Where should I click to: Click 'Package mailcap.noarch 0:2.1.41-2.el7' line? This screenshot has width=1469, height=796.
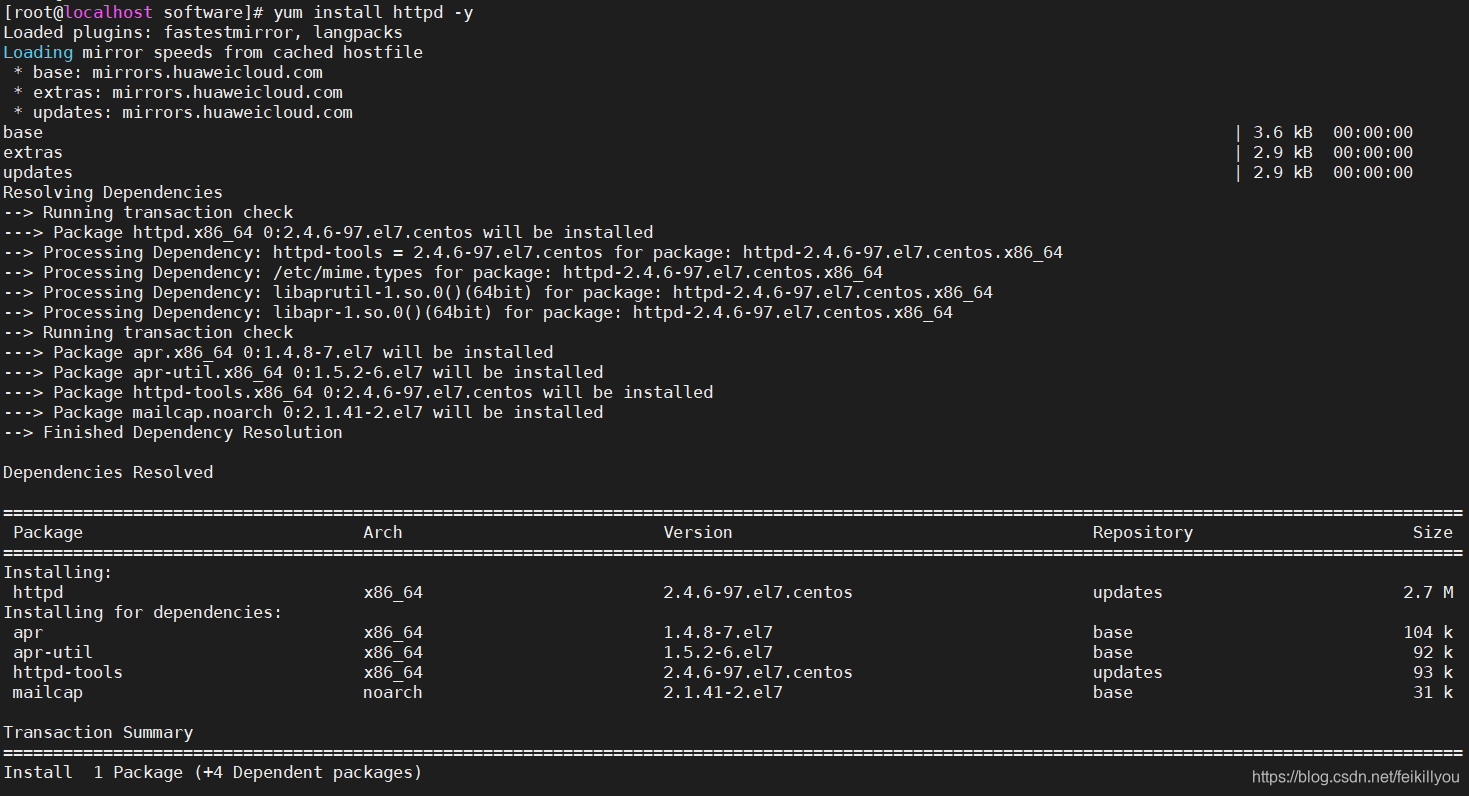coord(303,412)
